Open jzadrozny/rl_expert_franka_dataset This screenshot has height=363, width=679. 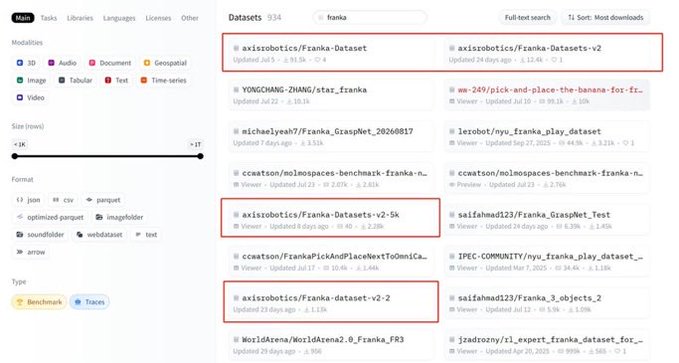coord(546,344)
